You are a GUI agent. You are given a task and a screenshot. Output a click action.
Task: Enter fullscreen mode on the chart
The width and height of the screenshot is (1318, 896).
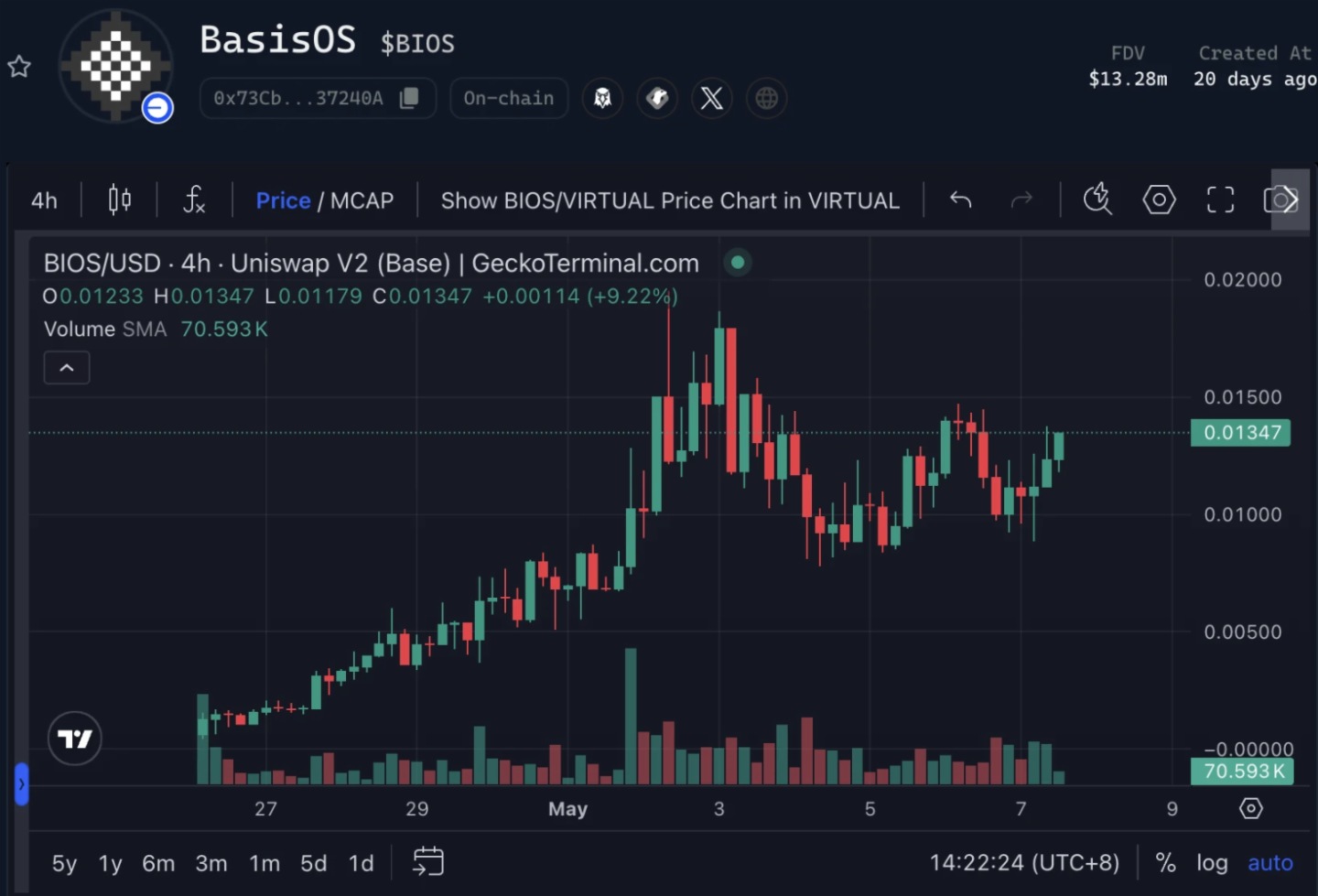(1219, 200)
